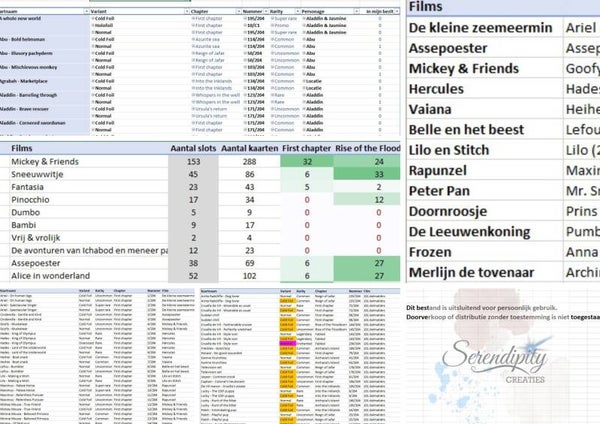This screenshot has width=600, height=424.
Task: Select the 'Alice in wonderland' film row
Action: click(x=51, y=276)
